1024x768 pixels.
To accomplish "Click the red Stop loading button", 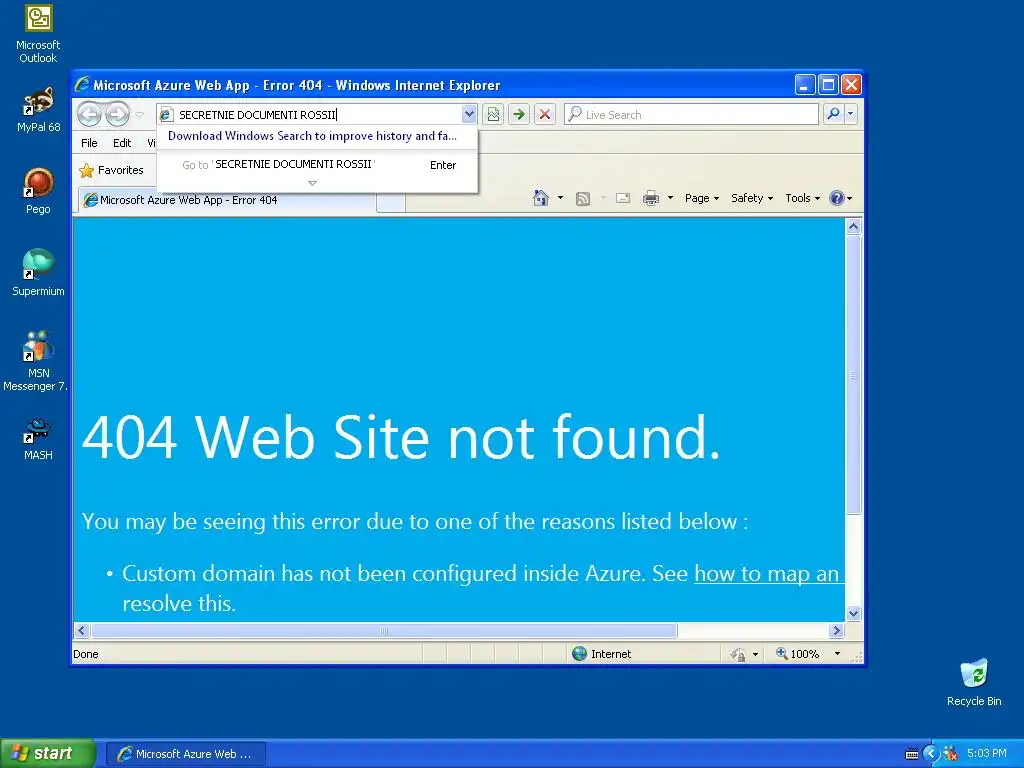I will (545, 114).
